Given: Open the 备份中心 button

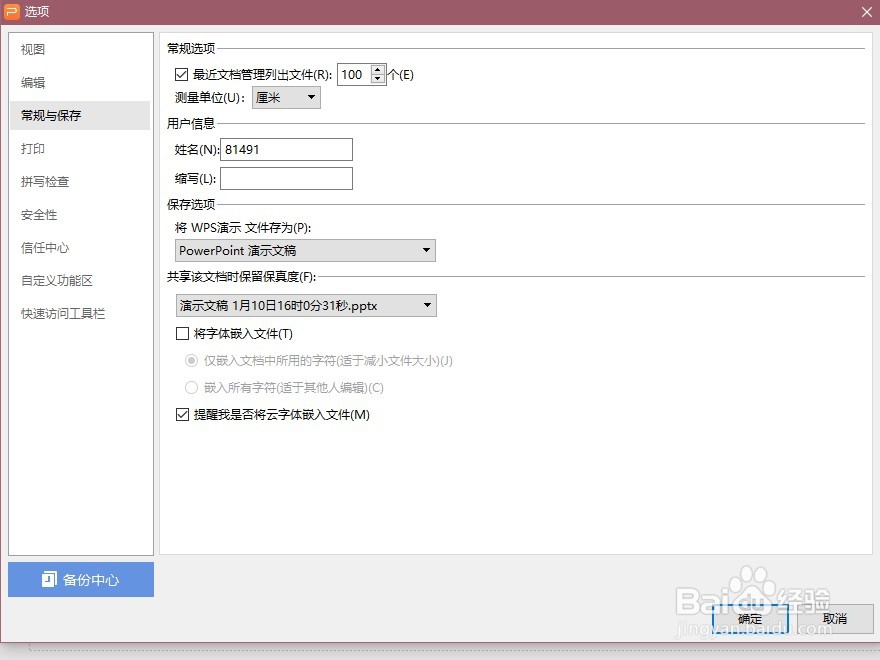Looking at the screenshot, I should (81, 580).
